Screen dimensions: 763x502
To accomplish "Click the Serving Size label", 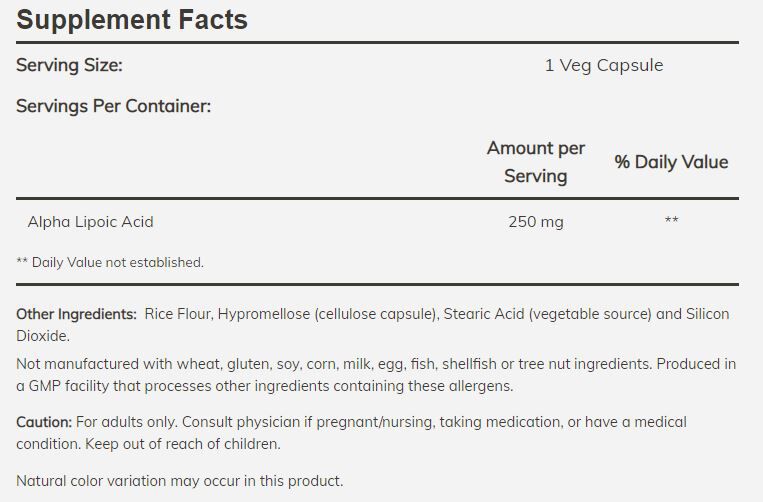I will [69, 65].
